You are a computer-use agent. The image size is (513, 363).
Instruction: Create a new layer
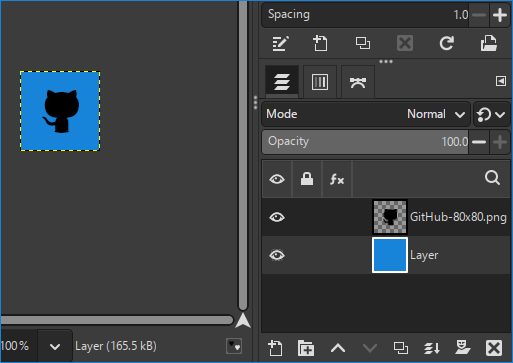[x=275, y=348]
